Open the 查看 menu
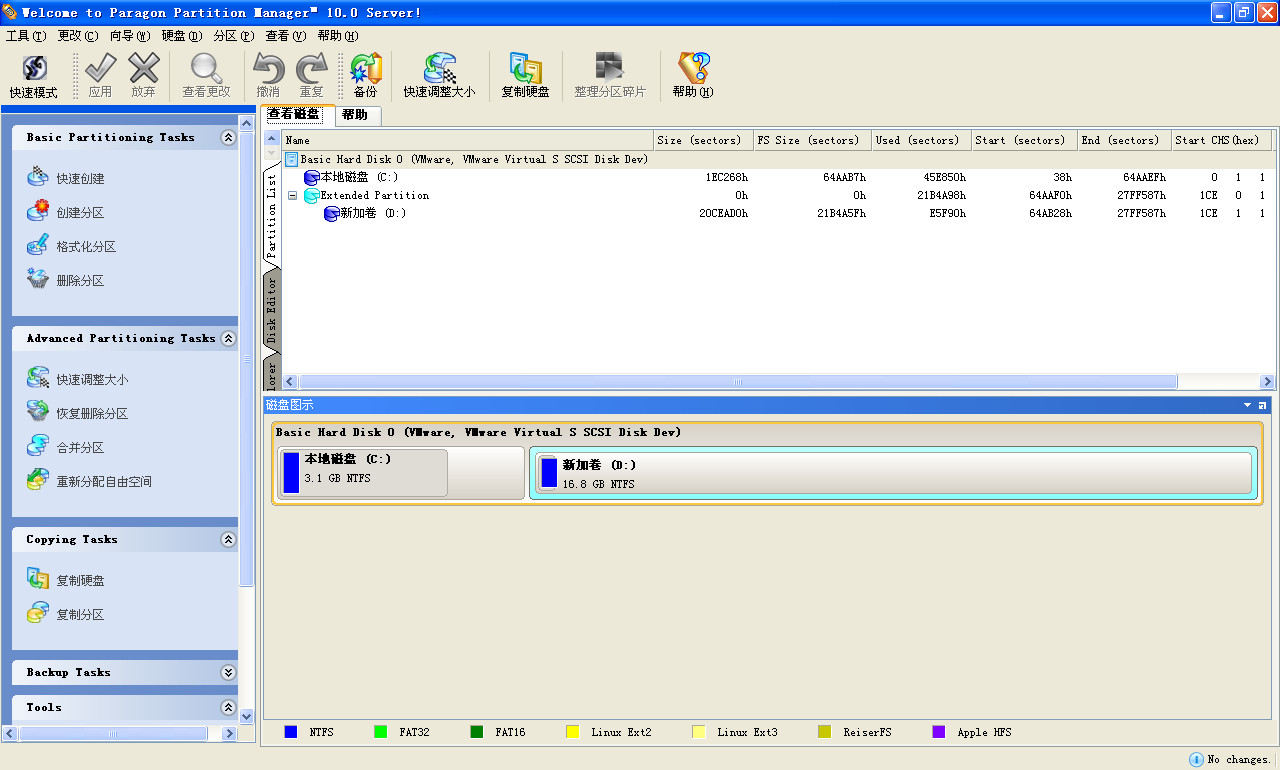 (285, 36)
